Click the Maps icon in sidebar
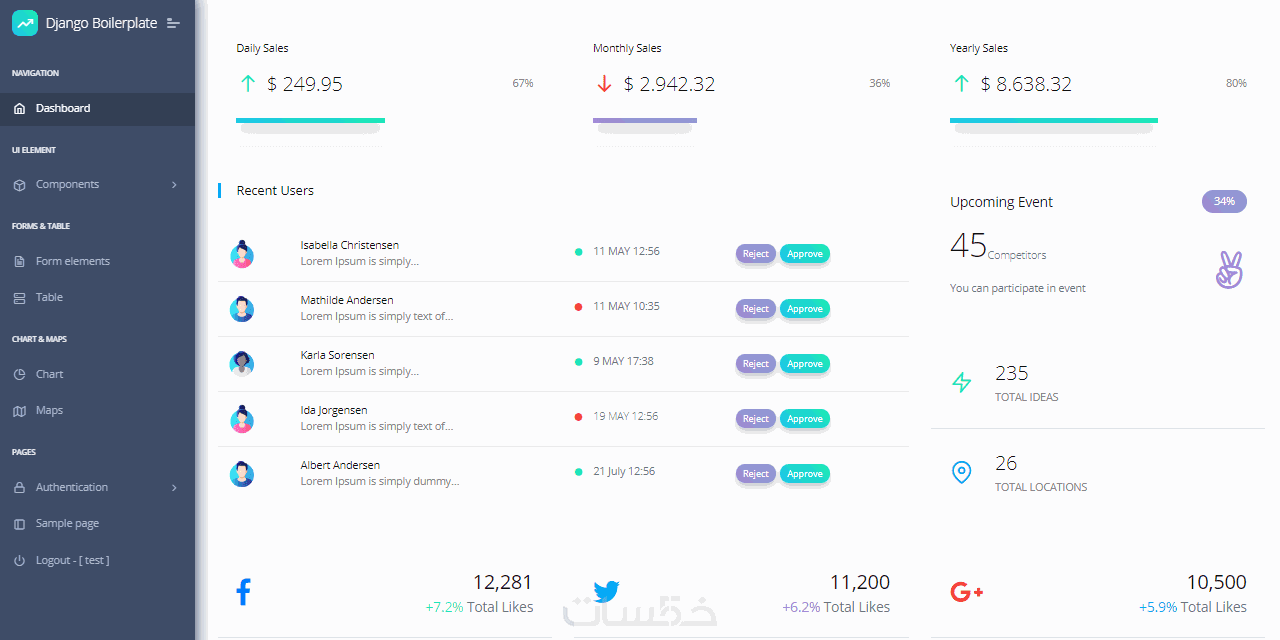 click(19, 411)
